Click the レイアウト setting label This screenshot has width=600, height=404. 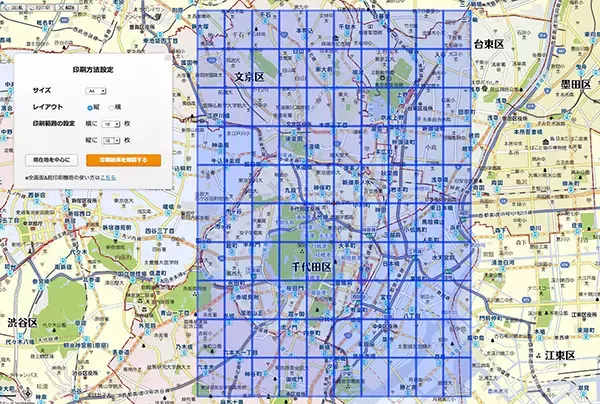48,107
